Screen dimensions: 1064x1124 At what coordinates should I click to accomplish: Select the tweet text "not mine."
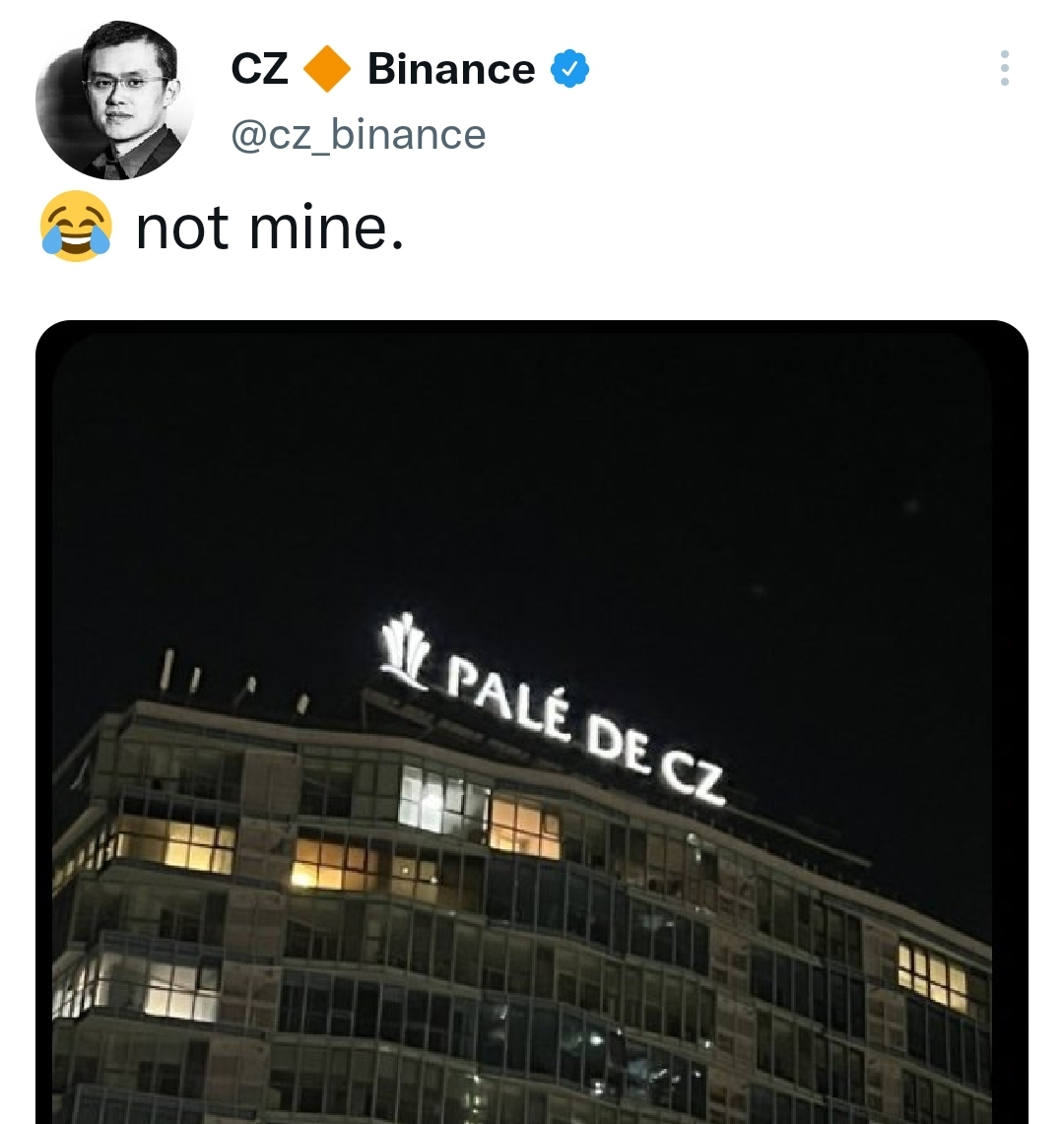click(270, 228)
